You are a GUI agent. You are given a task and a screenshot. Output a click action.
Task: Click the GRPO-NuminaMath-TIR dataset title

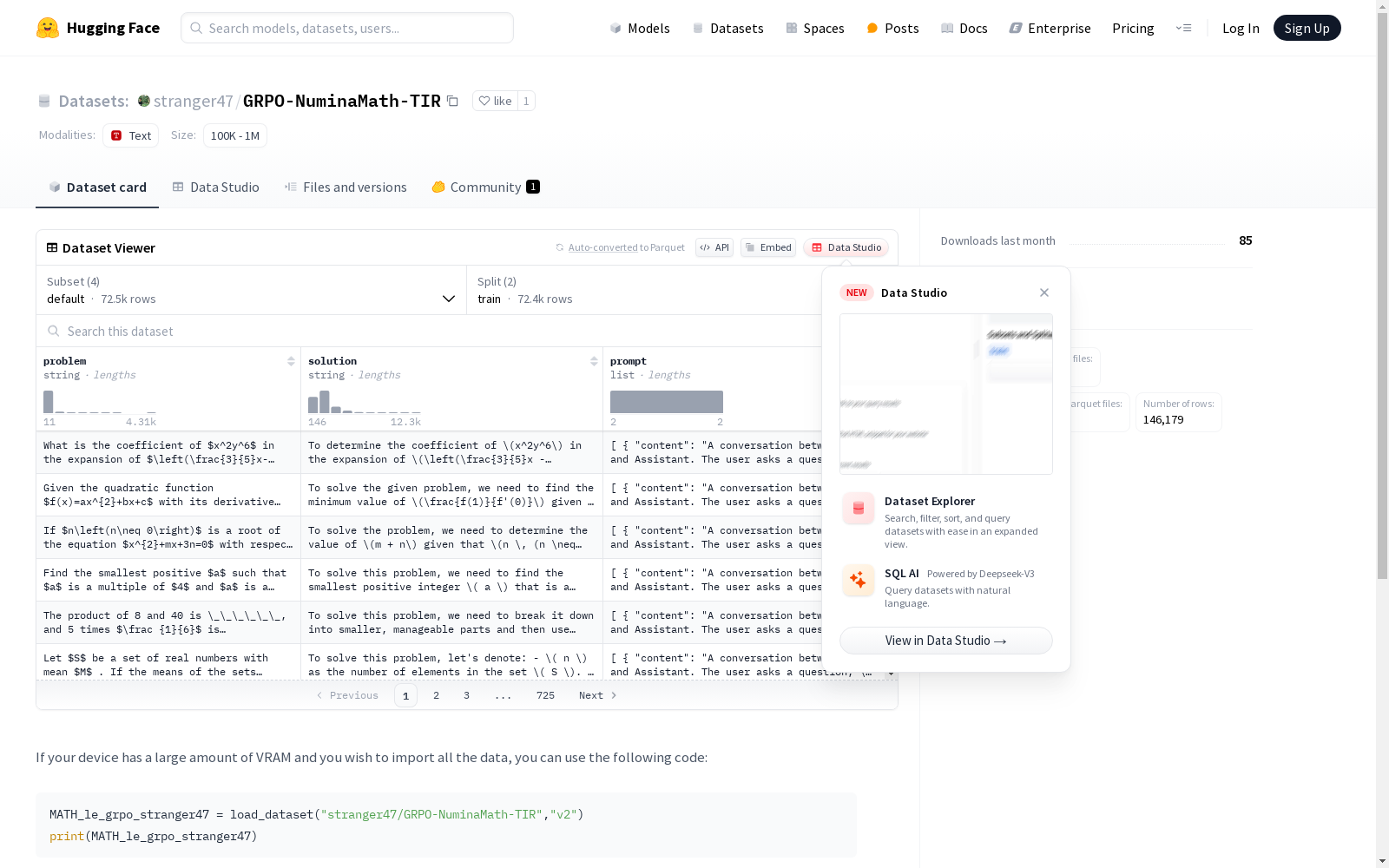tap(342, 101)
